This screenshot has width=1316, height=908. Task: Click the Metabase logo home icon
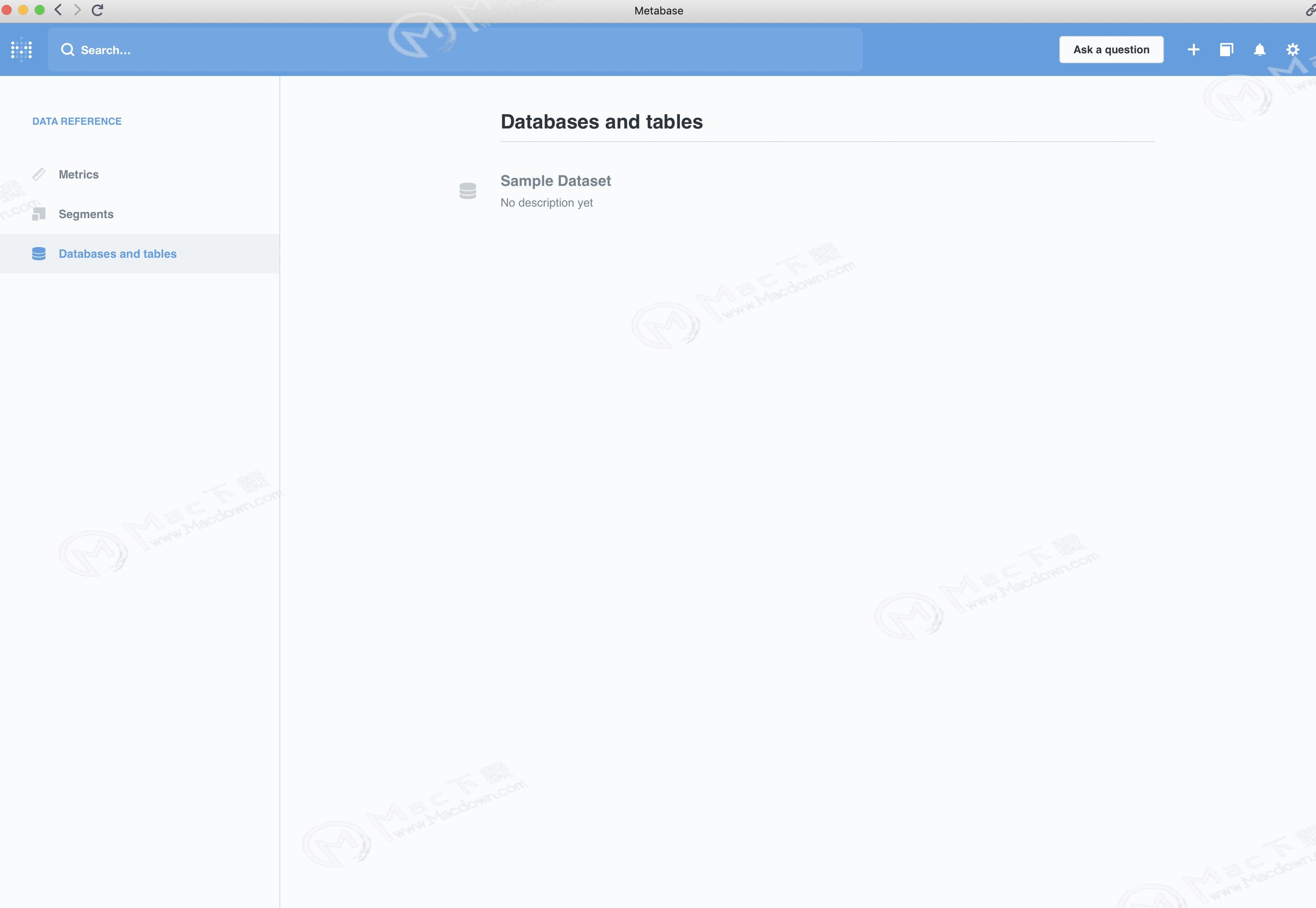point(21,50)
